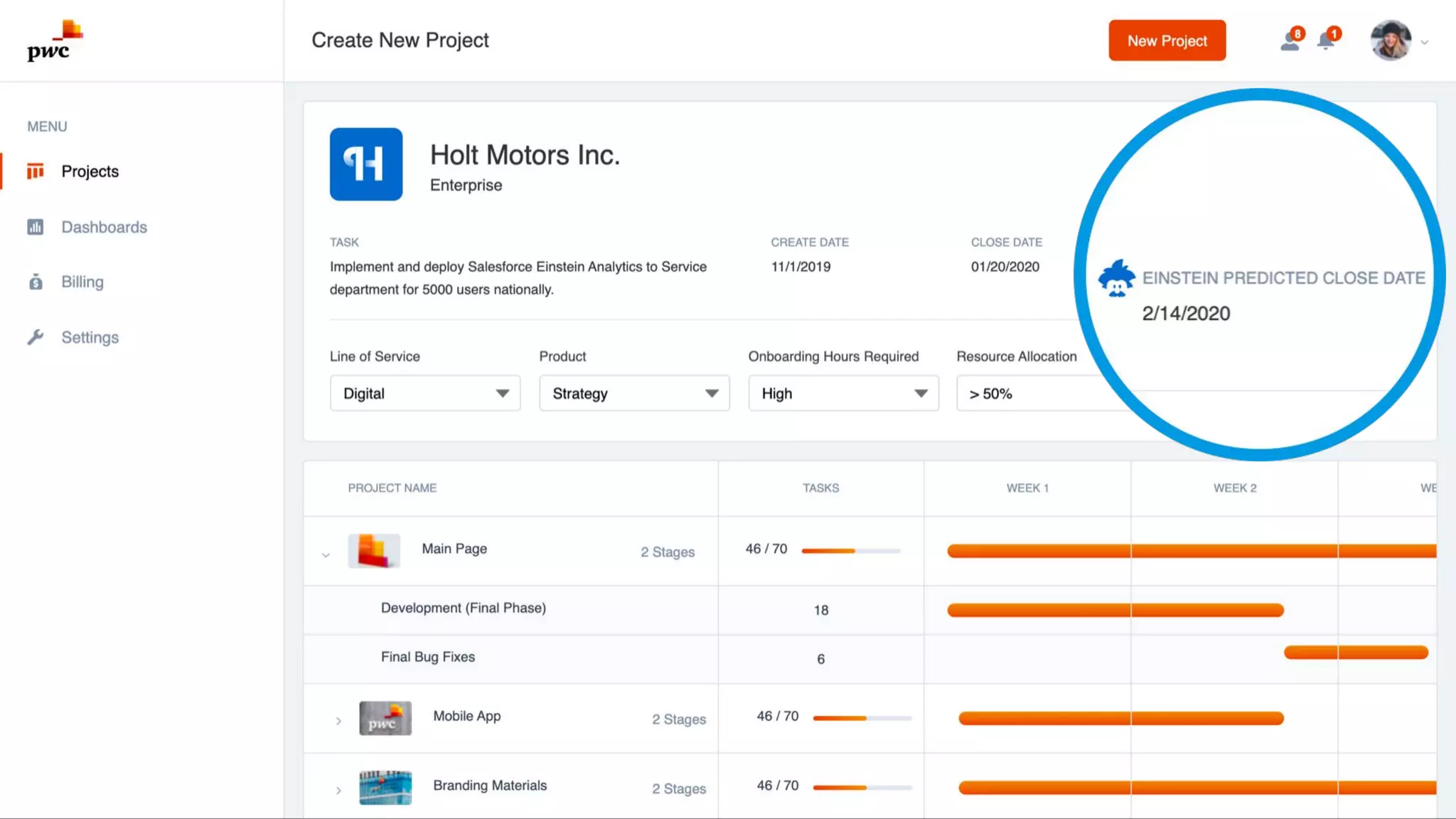Click the Final Bug Fixes timeline bar
Image resolution: width=1456 pixels, height=819 pixels.
click(x=1355, y=653)
